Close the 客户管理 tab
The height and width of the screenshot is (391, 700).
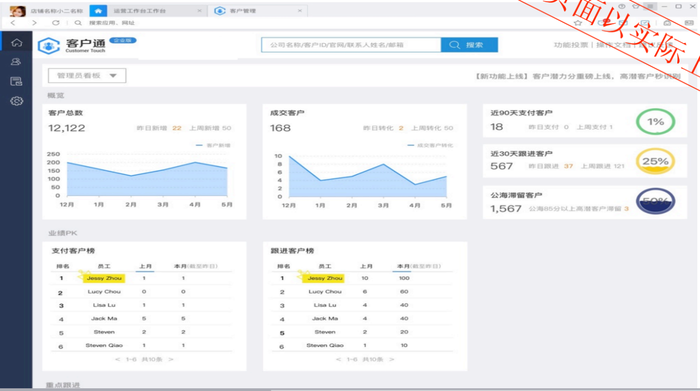pyautogui.click(x=300, y=11)
